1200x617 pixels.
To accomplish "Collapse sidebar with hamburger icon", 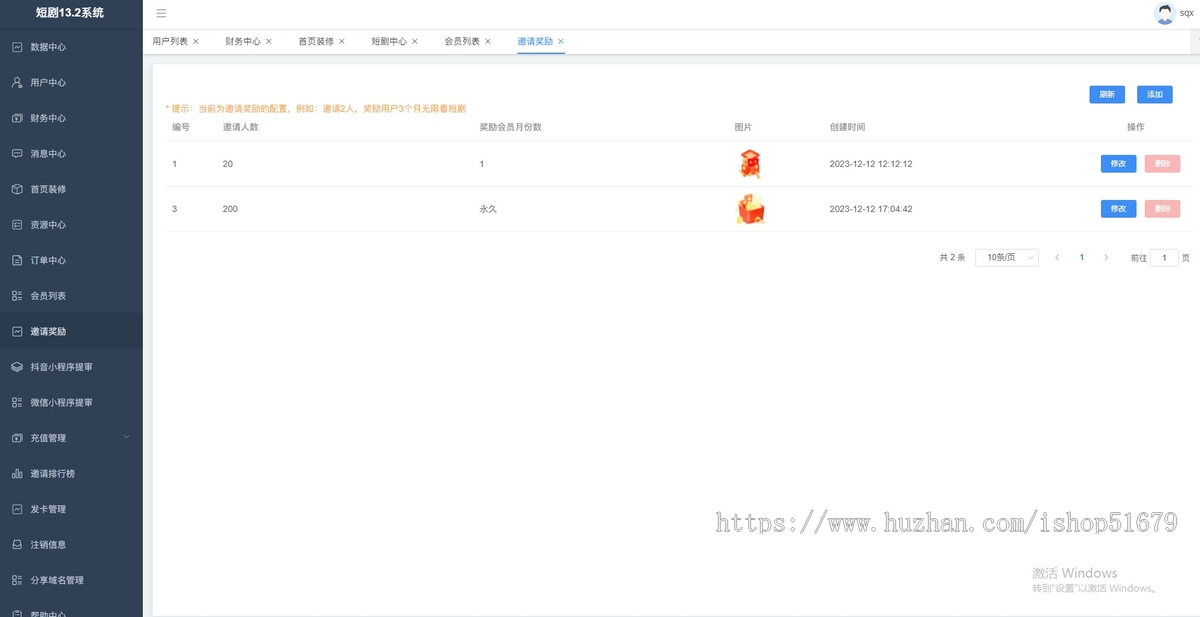I will [161, 13].
